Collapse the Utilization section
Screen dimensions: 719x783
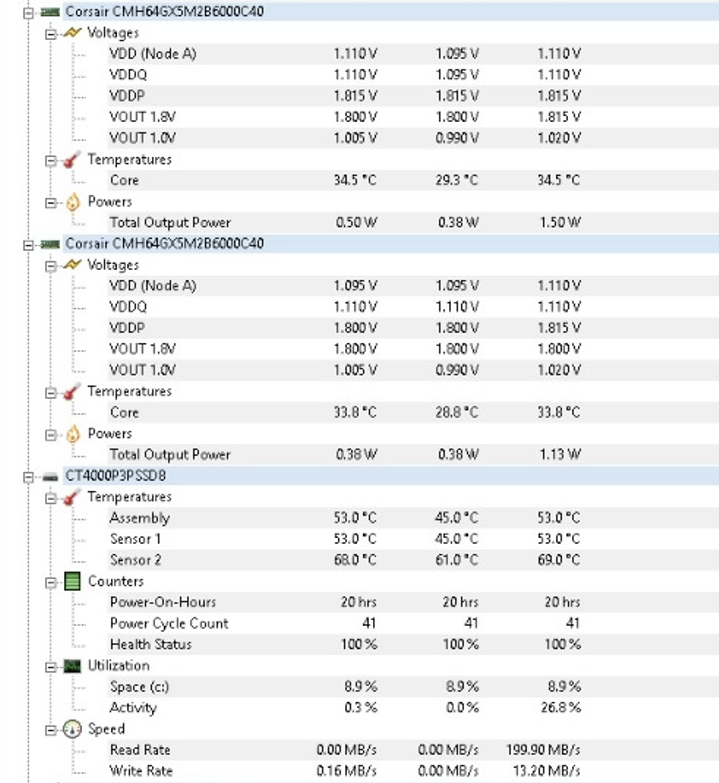51,666
